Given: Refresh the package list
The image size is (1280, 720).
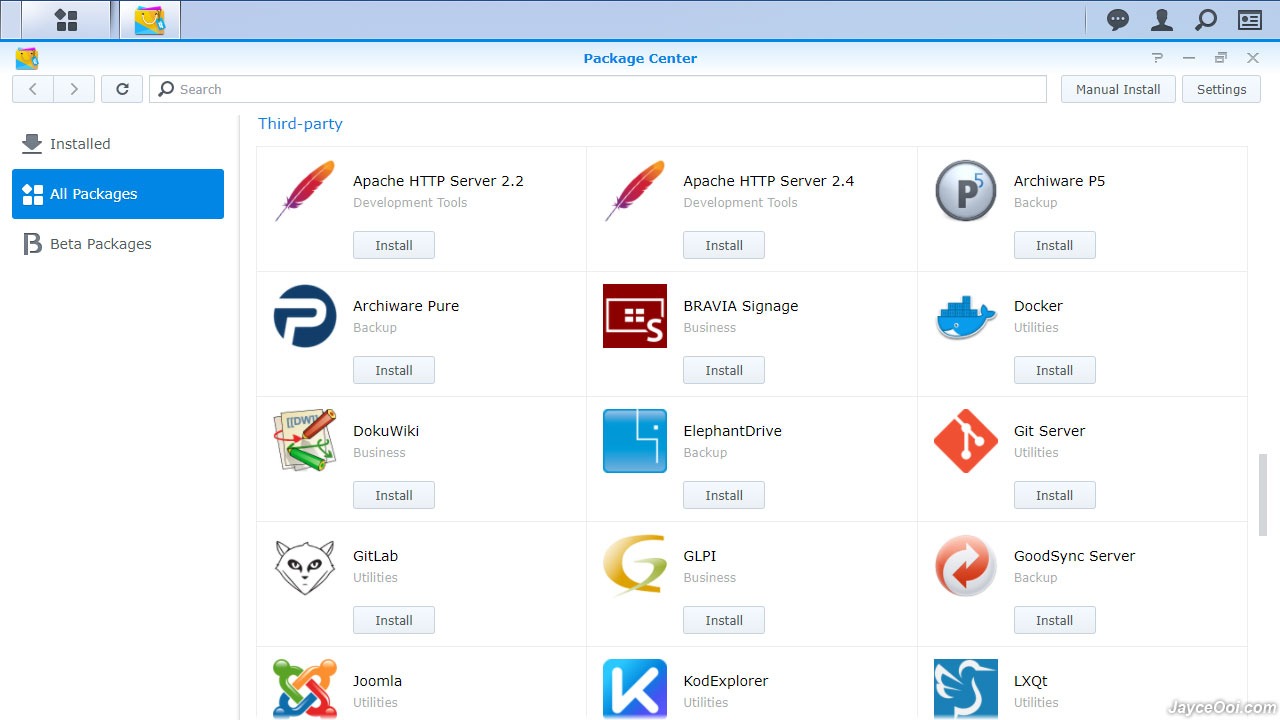Looking at the screenshot, I should [122, 89].
